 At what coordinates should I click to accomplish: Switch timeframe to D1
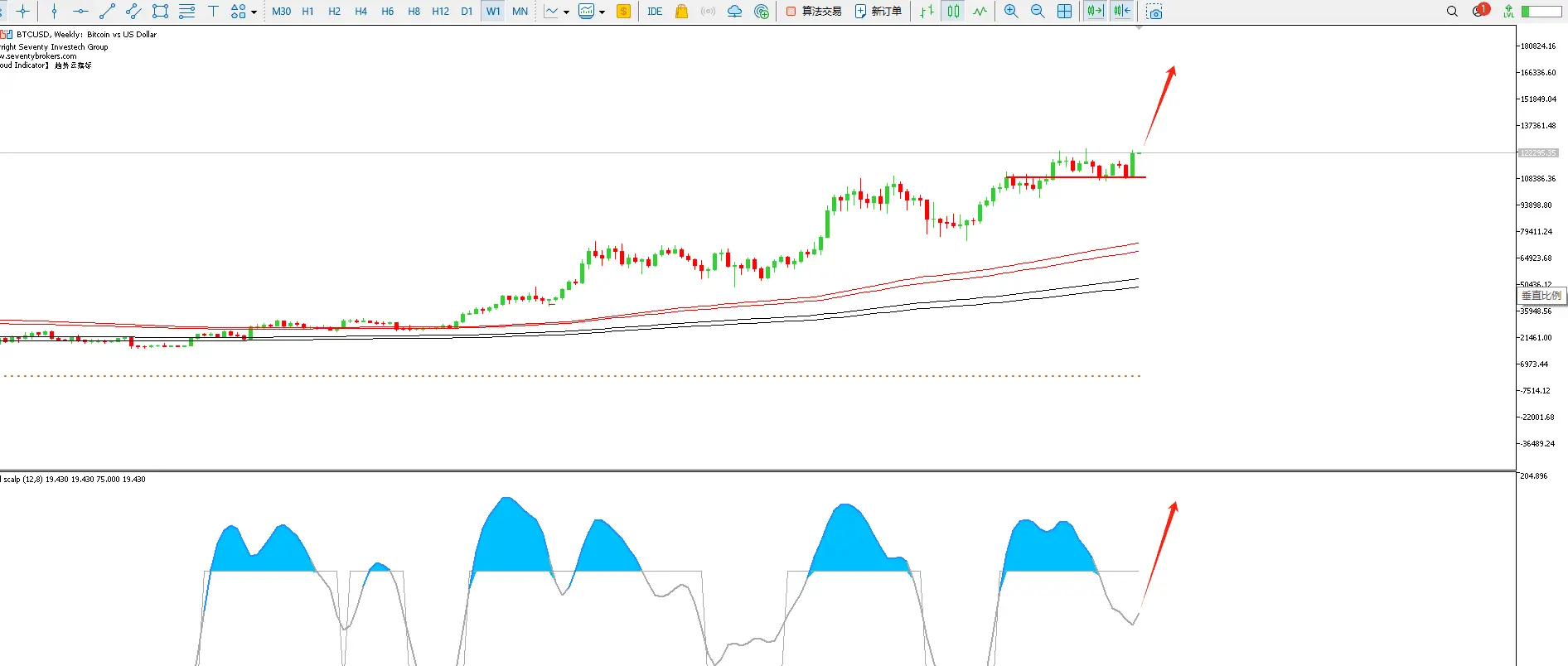click(467, 12)
